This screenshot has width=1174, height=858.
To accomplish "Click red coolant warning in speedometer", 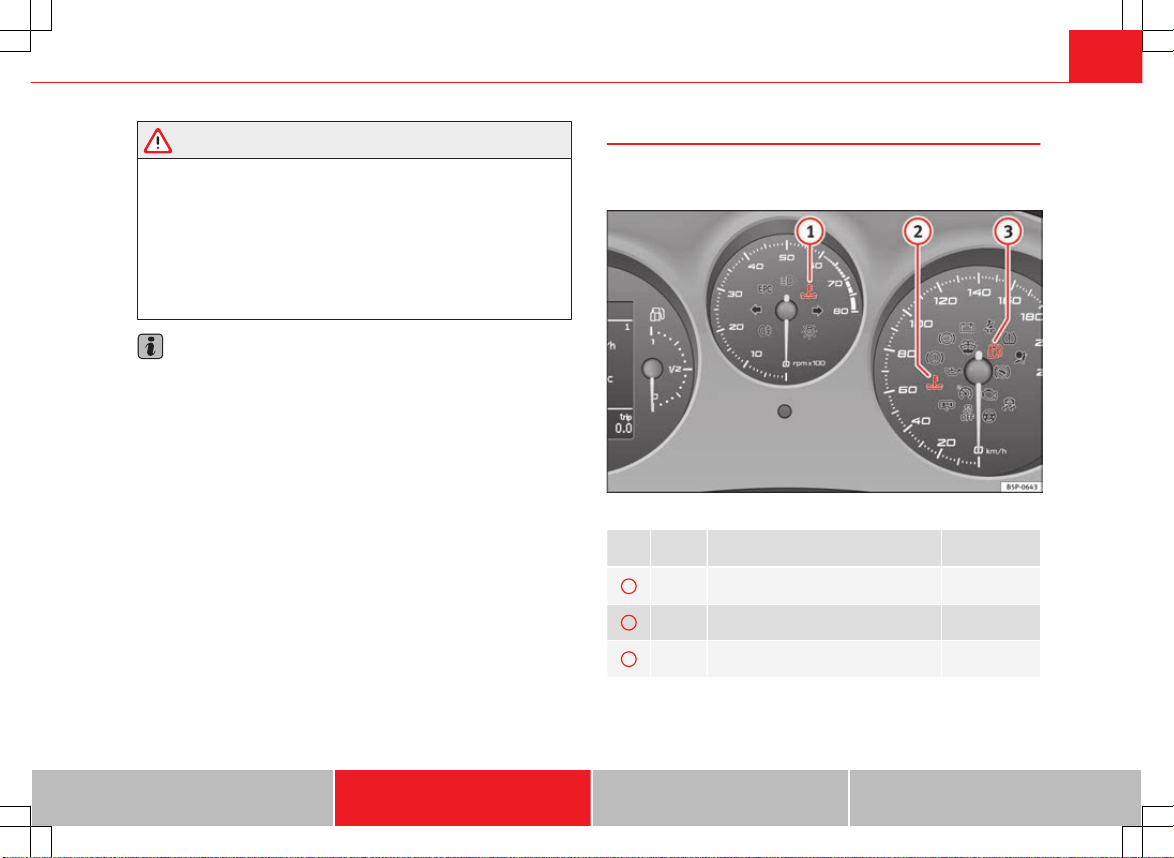I will (934, 383).
